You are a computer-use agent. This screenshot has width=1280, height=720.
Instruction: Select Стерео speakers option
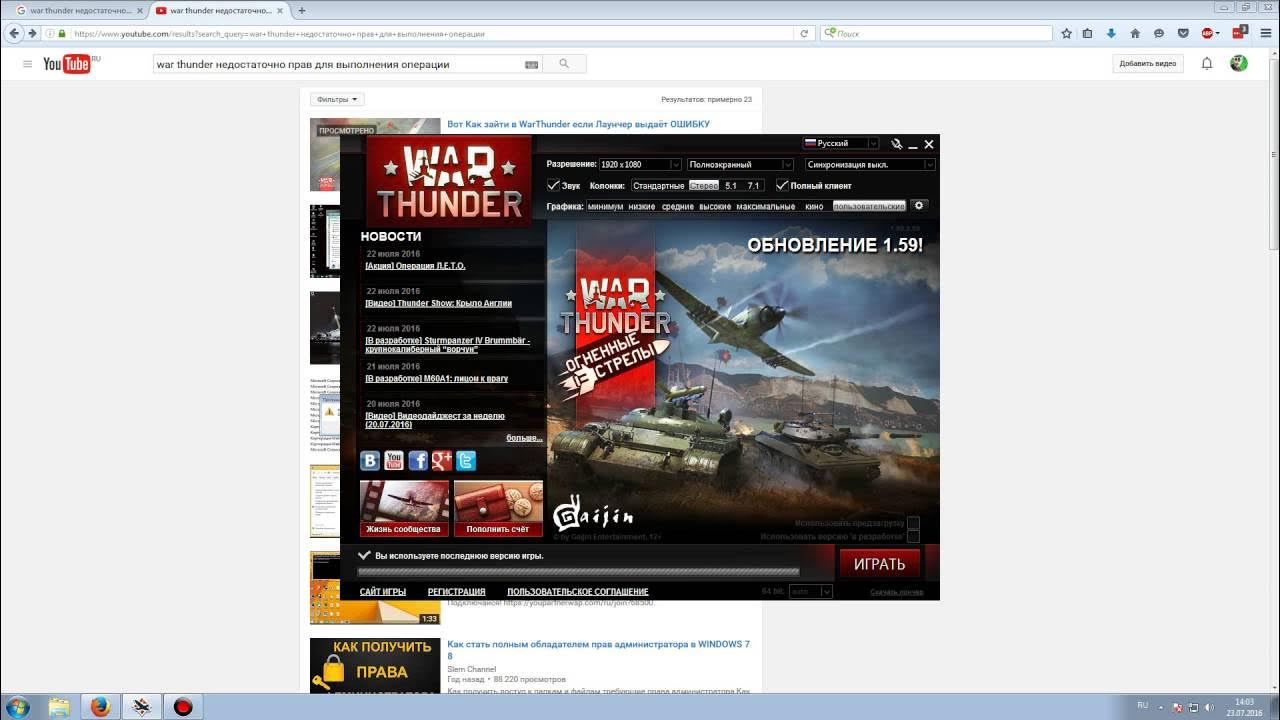pyautogui.click(x=704, y=186)
